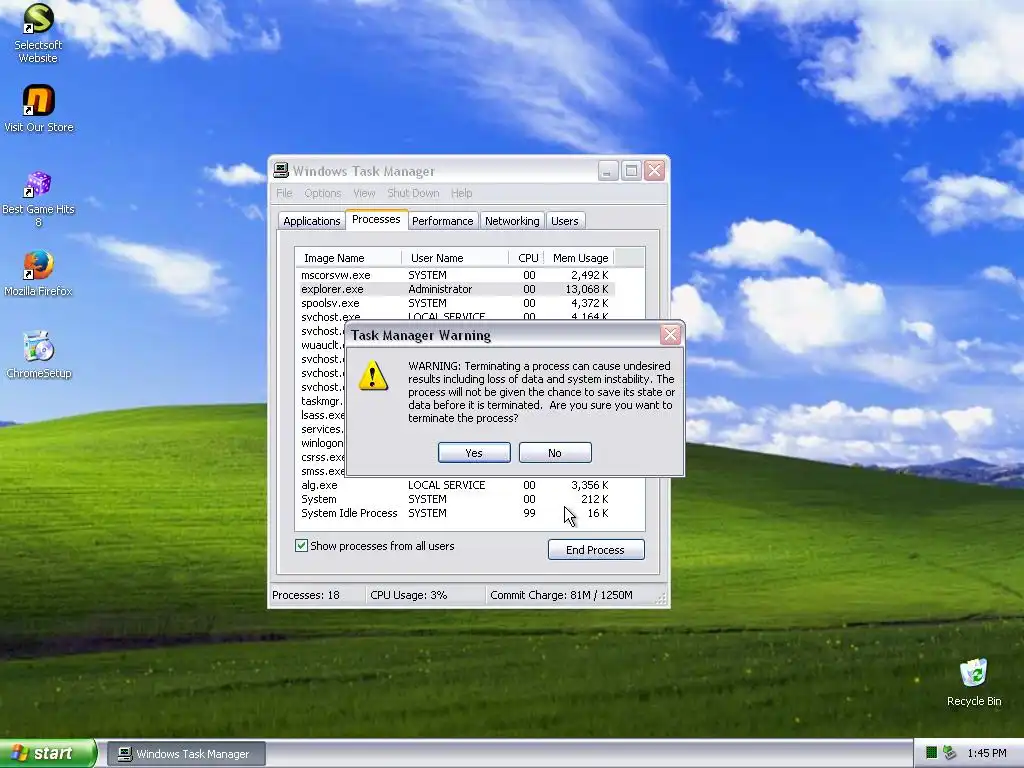The height and width of the screenshot is (768, 1024).
Task: Select the Processes tab
Action: point(376,219)
